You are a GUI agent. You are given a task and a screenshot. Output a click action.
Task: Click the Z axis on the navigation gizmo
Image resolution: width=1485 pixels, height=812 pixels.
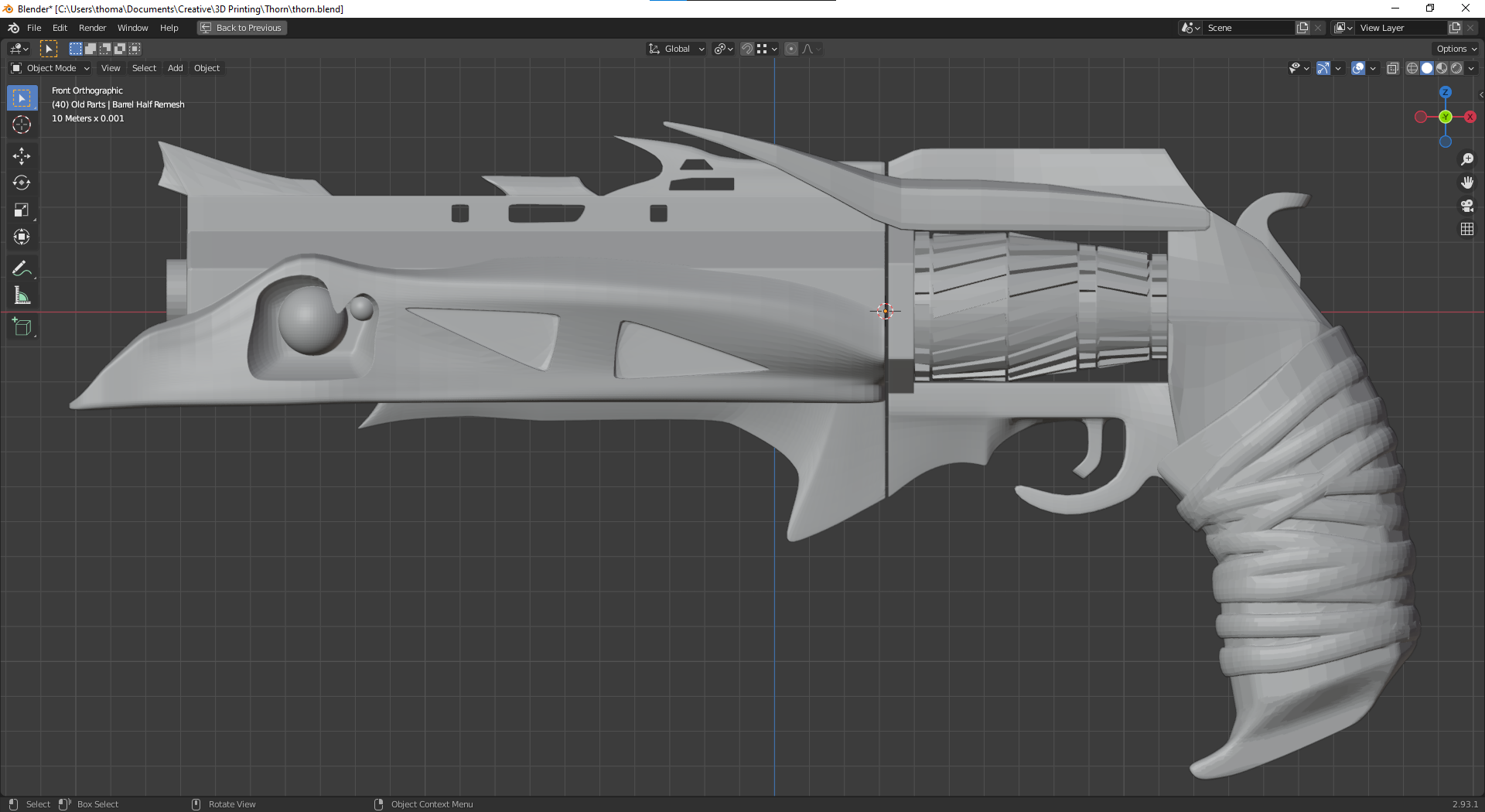[1444, 92]
